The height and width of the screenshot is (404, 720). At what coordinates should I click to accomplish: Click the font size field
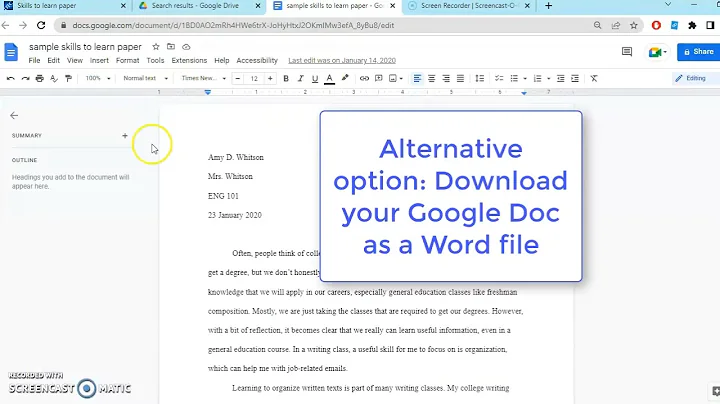pyautogui.click(x=254, y=79)
